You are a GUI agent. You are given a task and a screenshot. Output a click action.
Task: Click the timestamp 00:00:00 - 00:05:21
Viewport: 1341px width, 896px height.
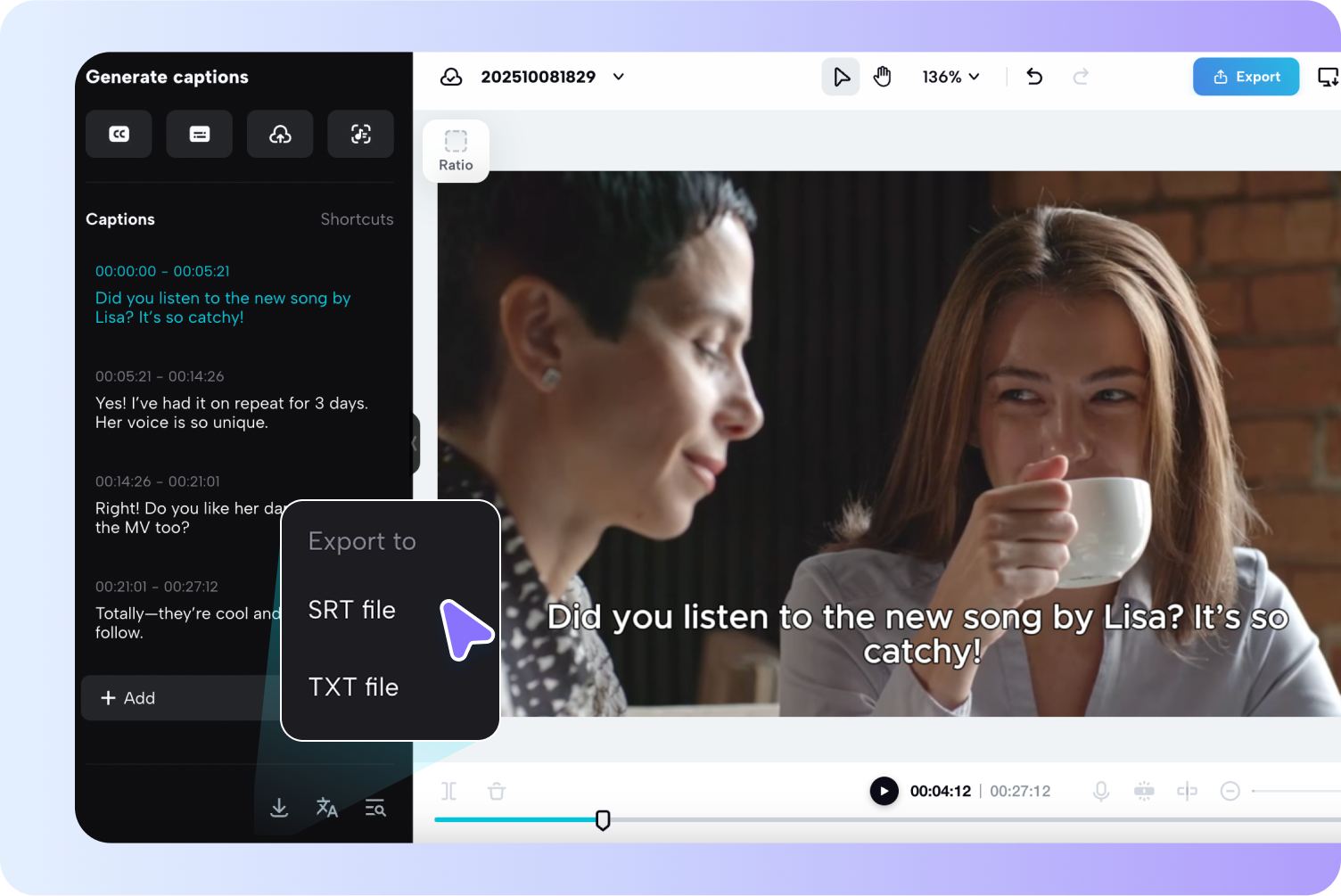click(x=162, y=271)
